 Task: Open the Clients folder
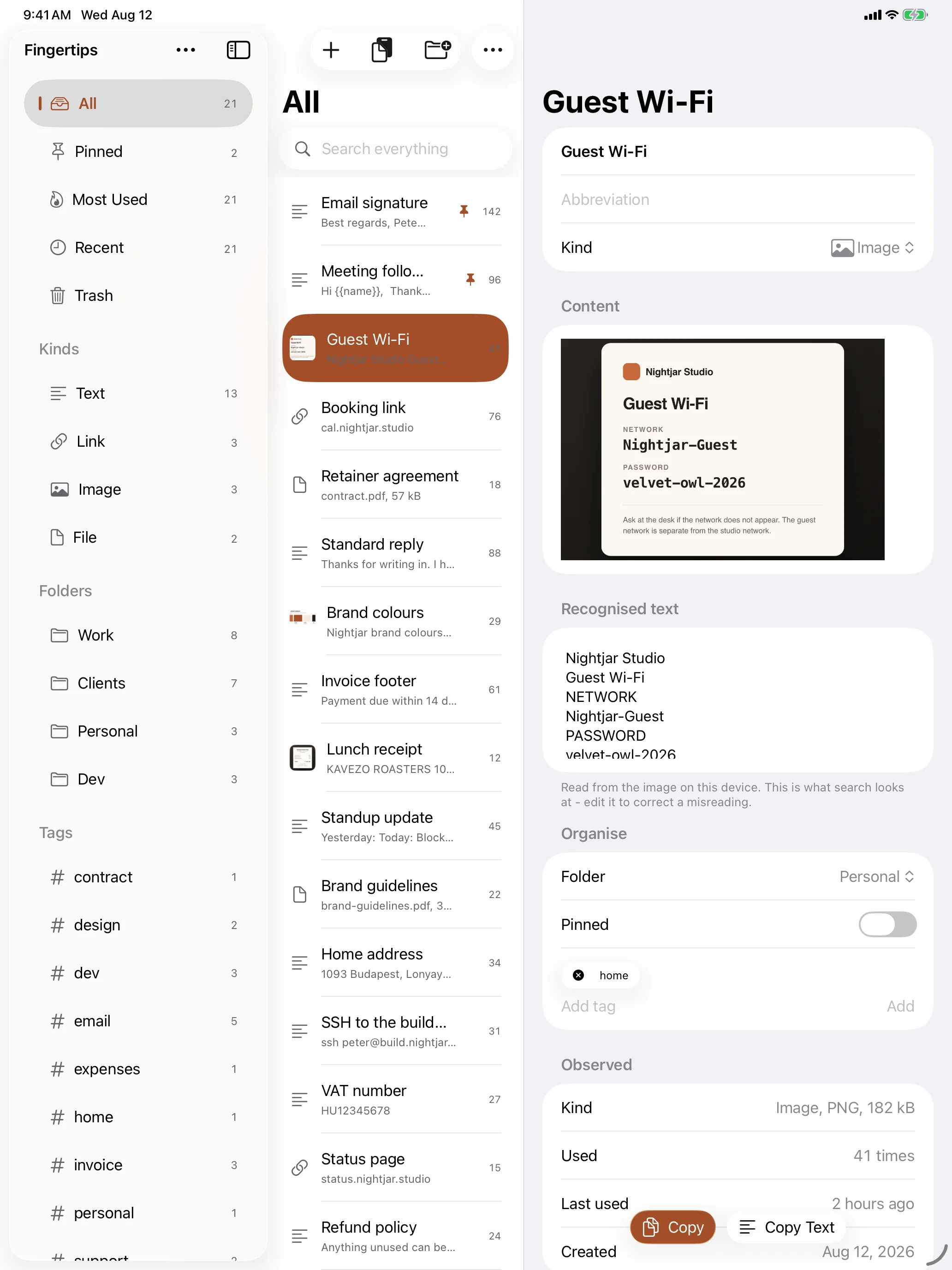(x=138, y=683)
